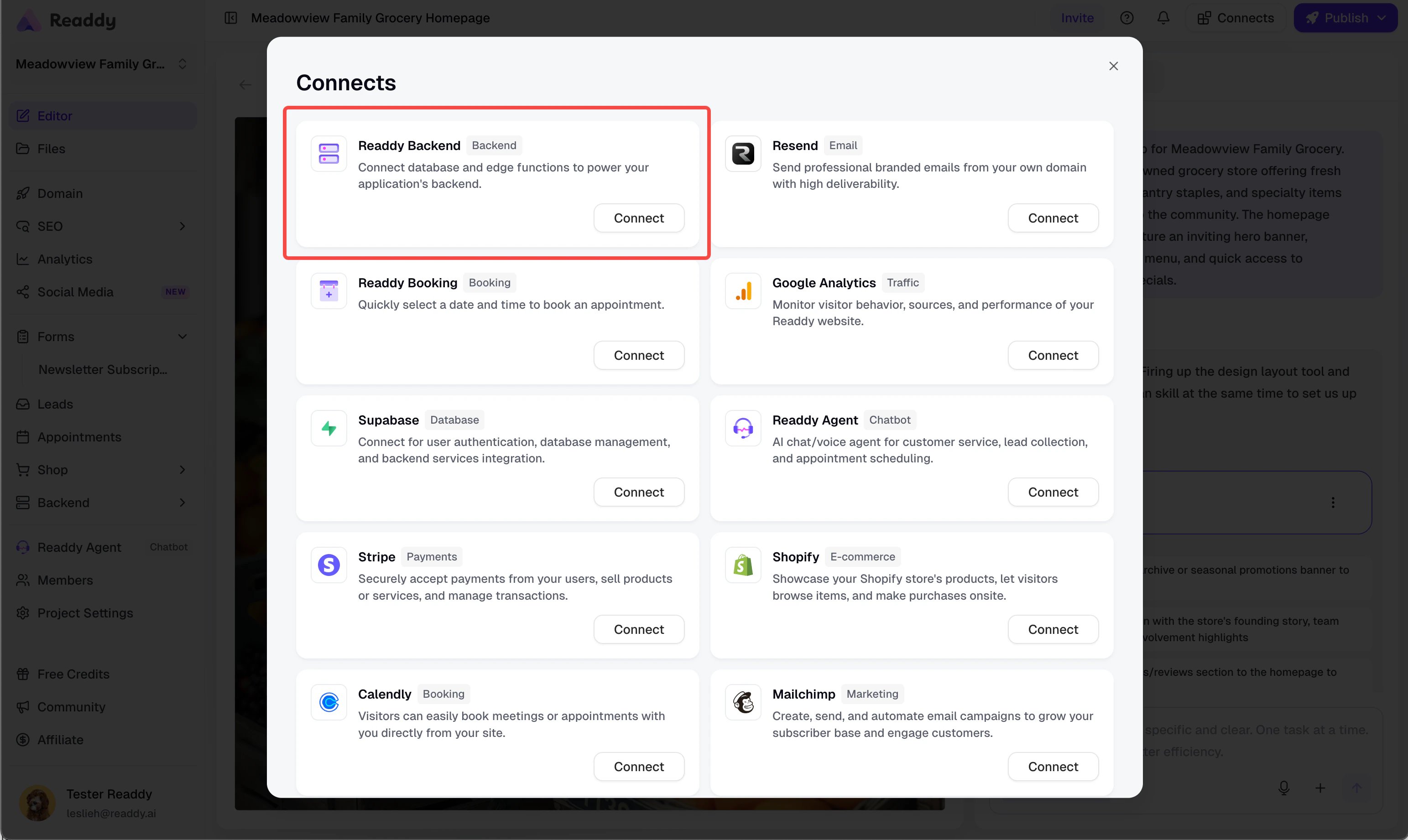Connect Readdy Backend
This screenshot has width=1408, height=840.
(x=639, y=218)
